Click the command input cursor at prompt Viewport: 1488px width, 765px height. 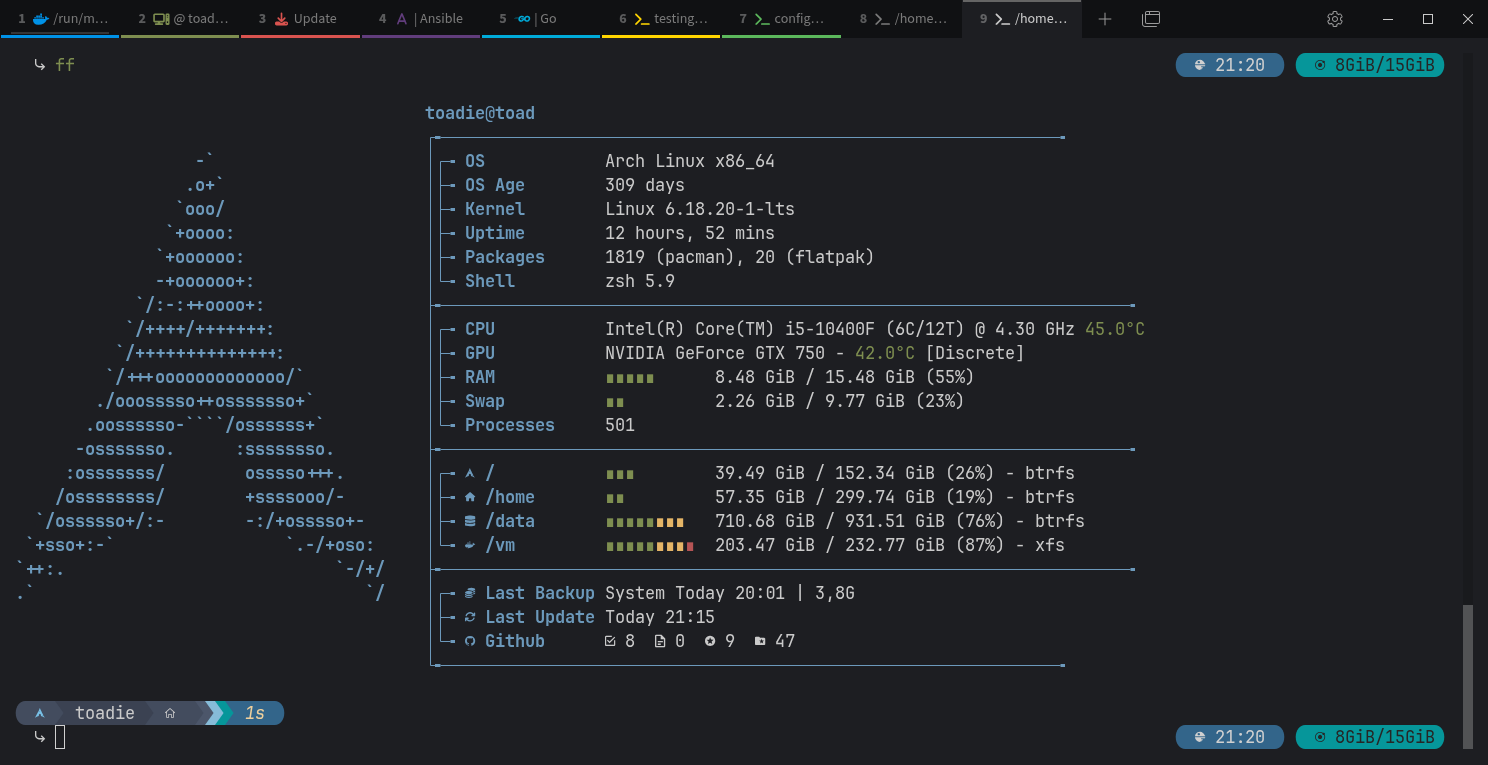(60, 737)
